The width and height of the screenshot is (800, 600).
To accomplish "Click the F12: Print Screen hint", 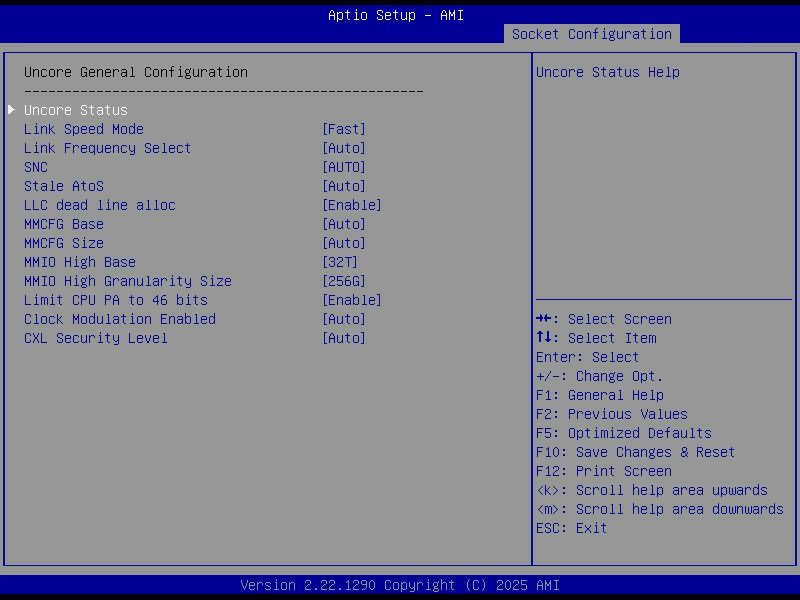I will pyautogui.click(x=604, y=471).
